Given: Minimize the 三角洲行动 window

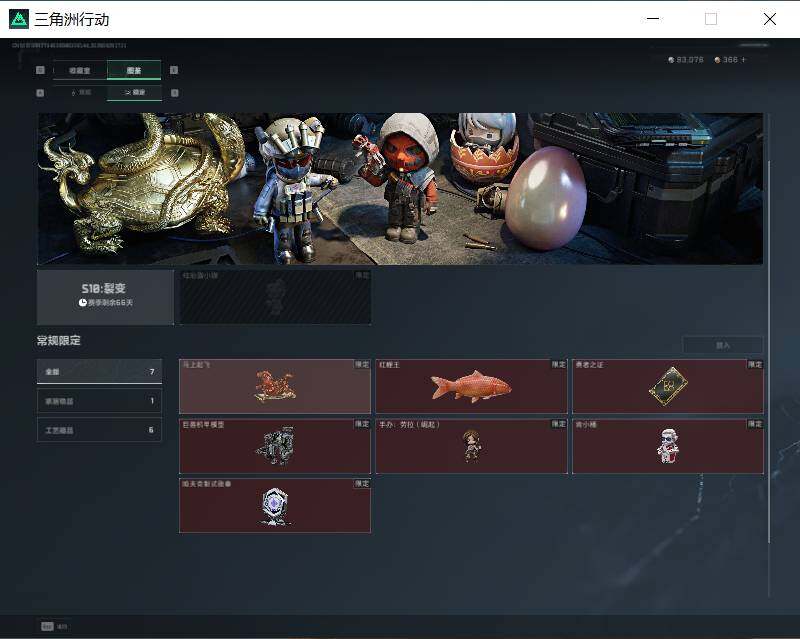Looking at the screenshot, I should (653, 19).
